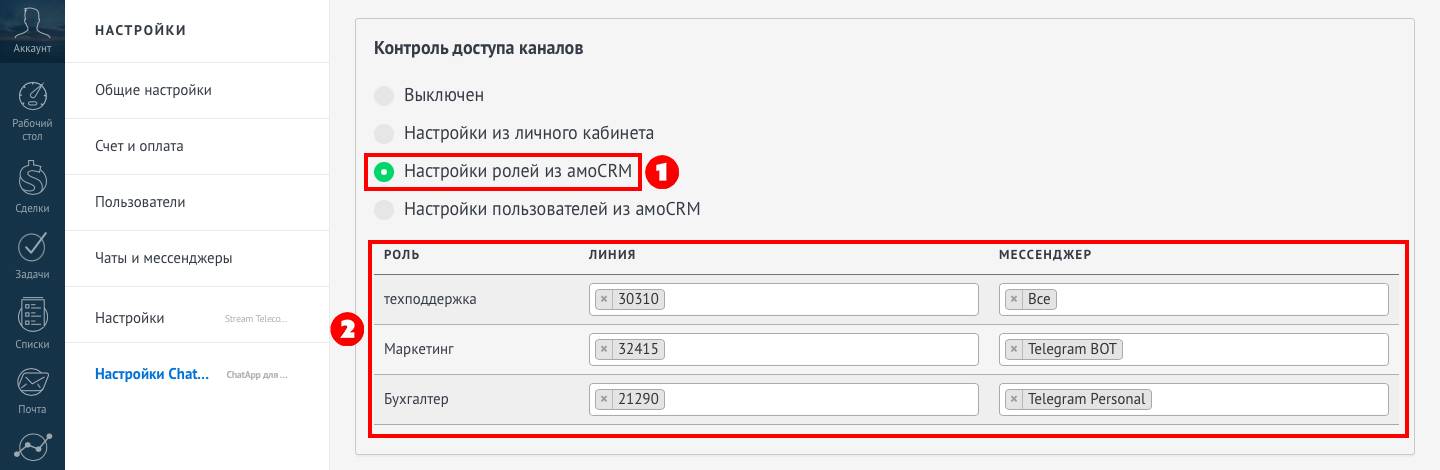1440x470 pixels.
Task: Open the Deals (Сделки) dollar icon
Action: [x=32, y=180]
